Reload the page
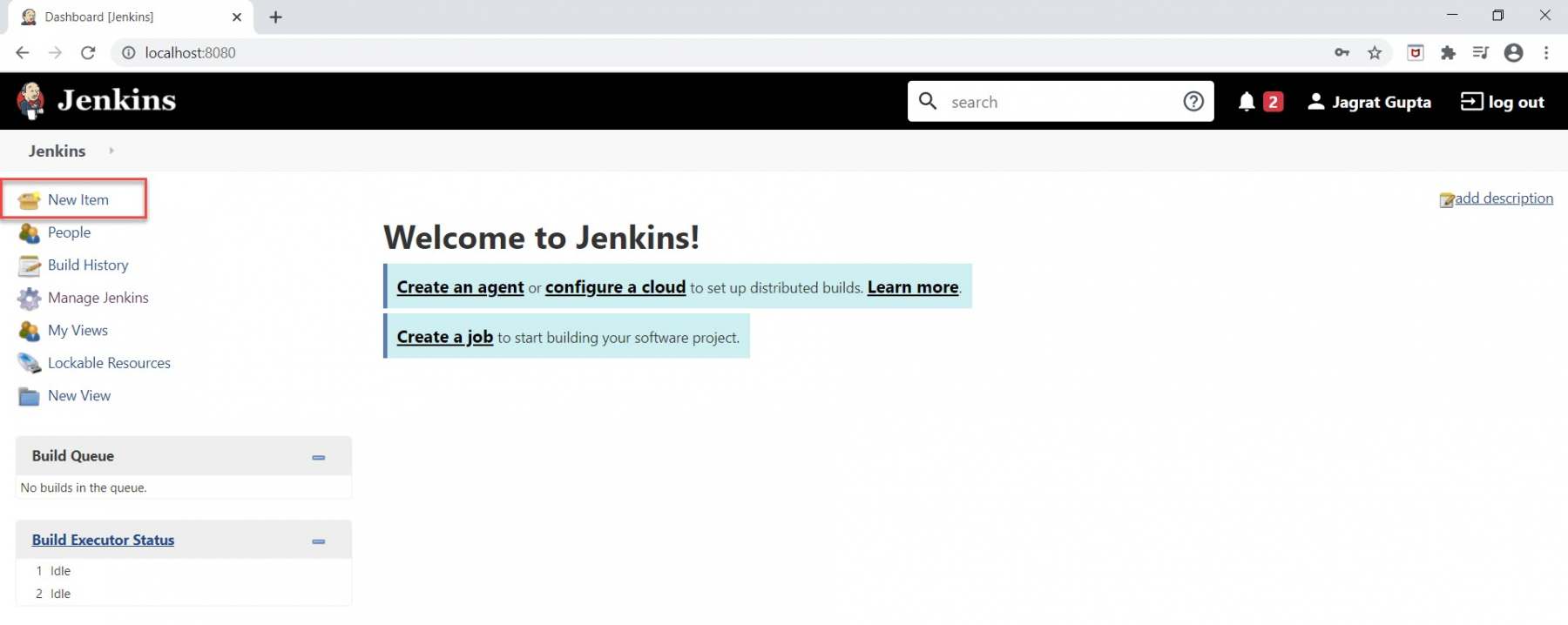Image resolution: width=1568 pixels, height=625 pixels. [x=88, y=53]
